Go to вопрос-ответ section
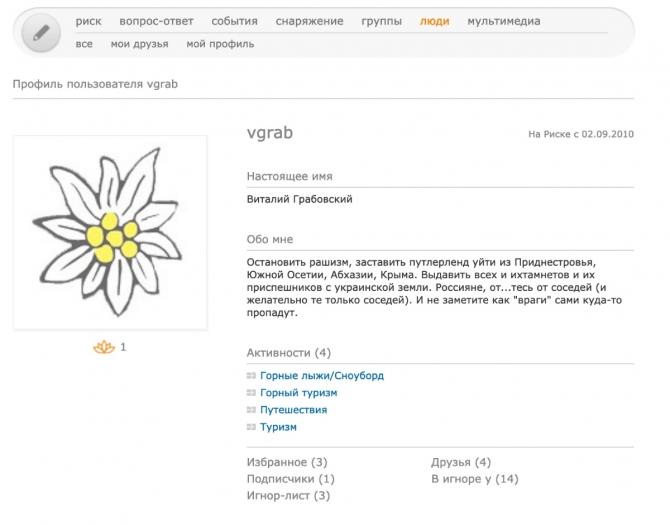670x525 pixels. 156,21
